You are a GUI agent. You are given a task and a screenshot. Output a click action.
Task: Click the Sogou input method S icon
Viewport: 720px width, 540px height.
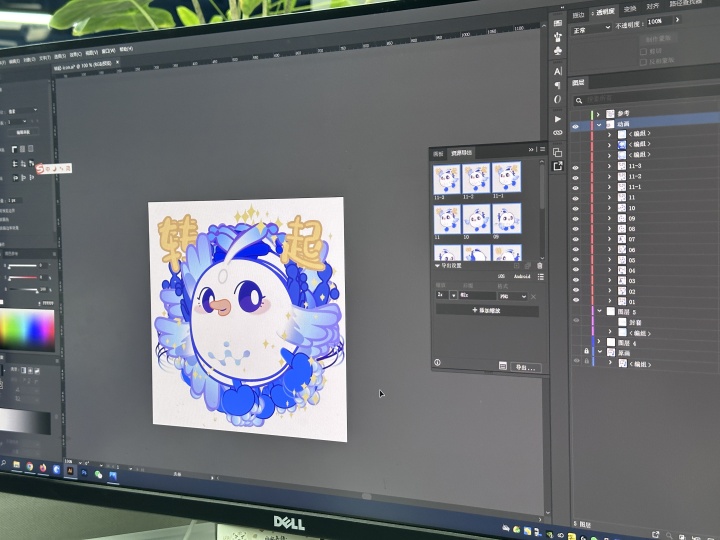click(x=40, y=169)
